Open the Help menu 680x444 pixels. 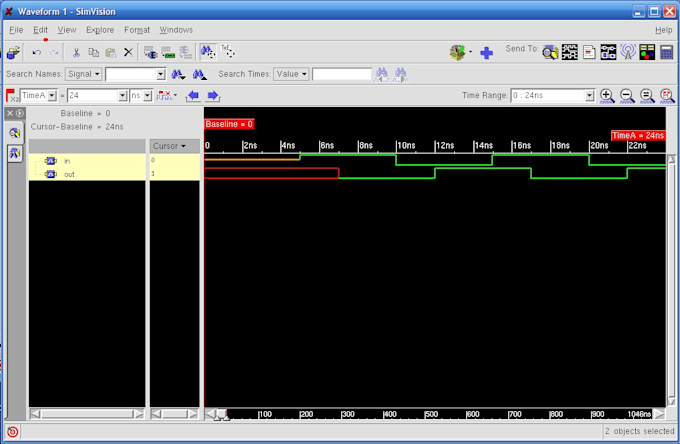pos(664,30)
